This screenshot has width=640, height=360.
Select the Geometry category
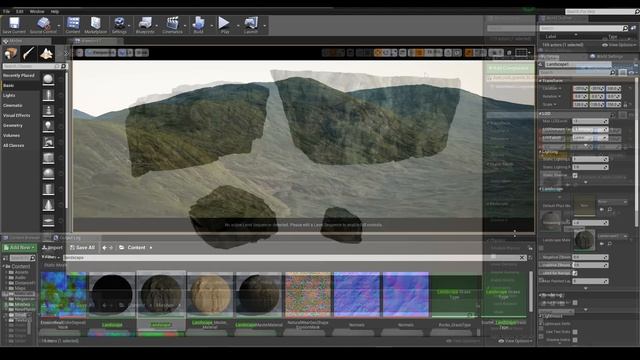coord(13,126)
